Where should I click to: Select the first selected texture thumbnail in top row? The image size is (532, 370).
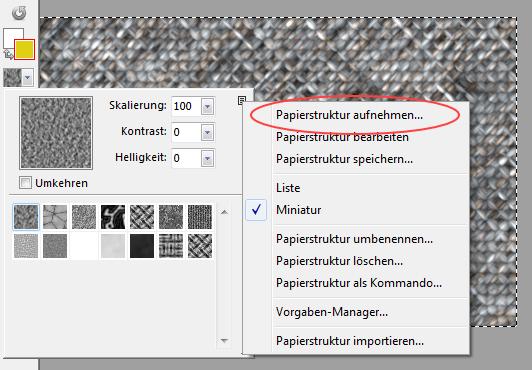26,217
